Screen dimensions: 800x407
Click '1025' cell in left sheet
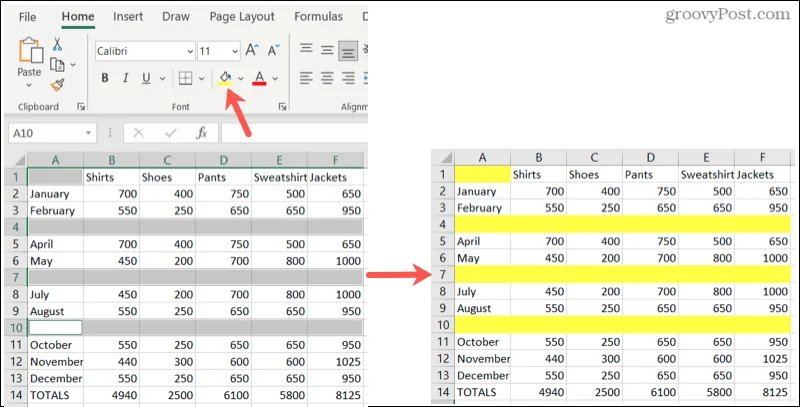point(335,362)
